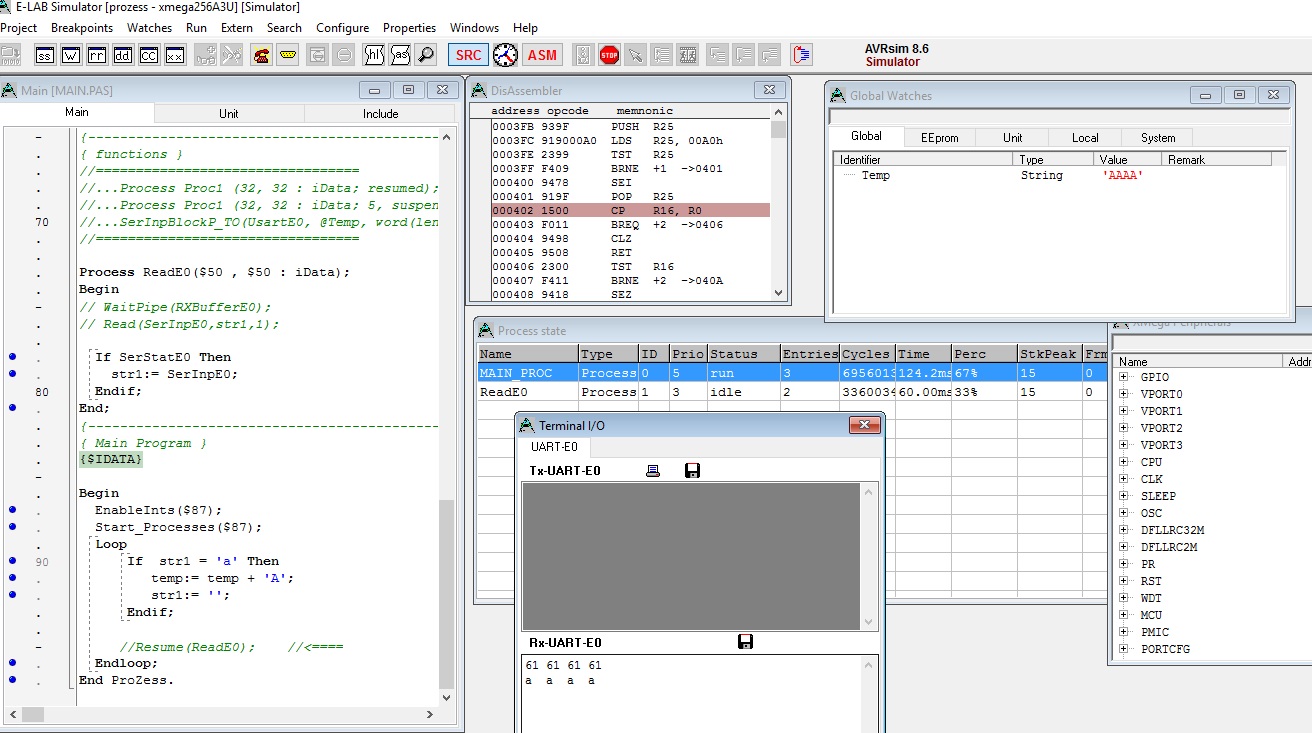
Task: Select disassembler line 000402 CP R16, R0
Action: pos(630,210)
